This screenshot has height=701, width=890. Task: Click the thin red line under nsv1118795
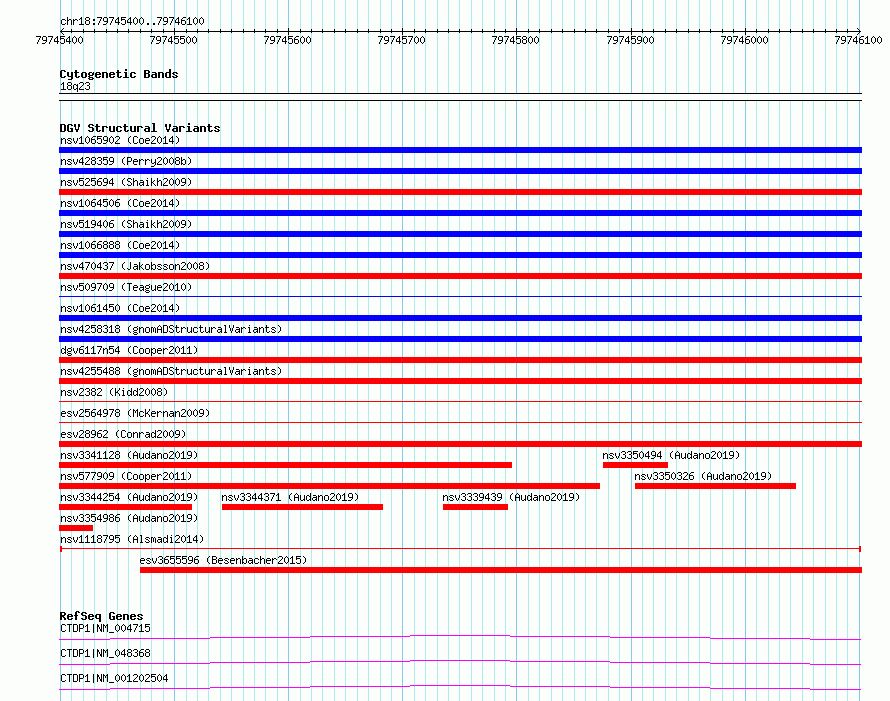click(x=460, y=549)
